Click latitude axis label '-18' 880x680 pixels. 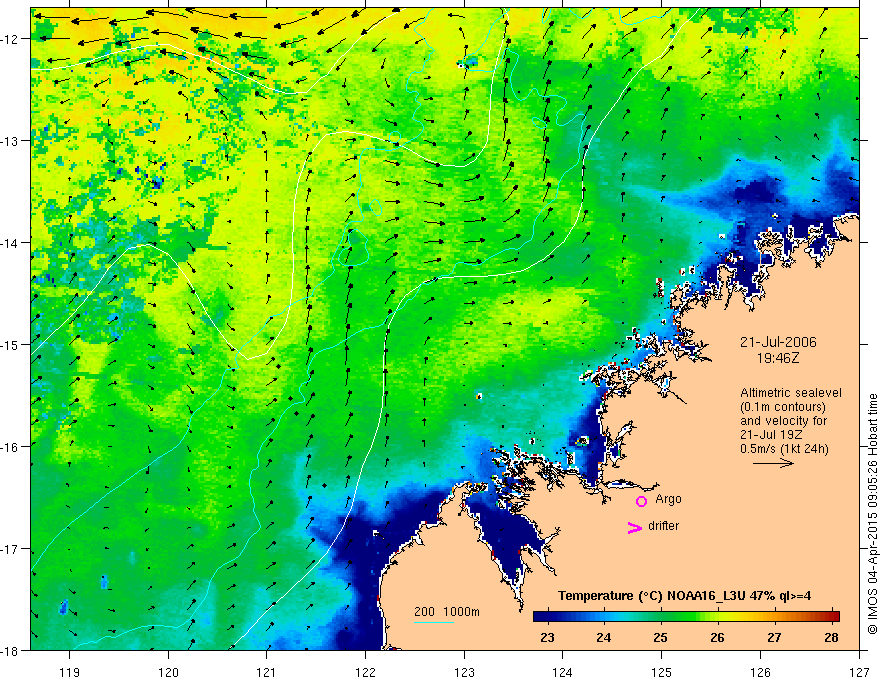[10, 651]
